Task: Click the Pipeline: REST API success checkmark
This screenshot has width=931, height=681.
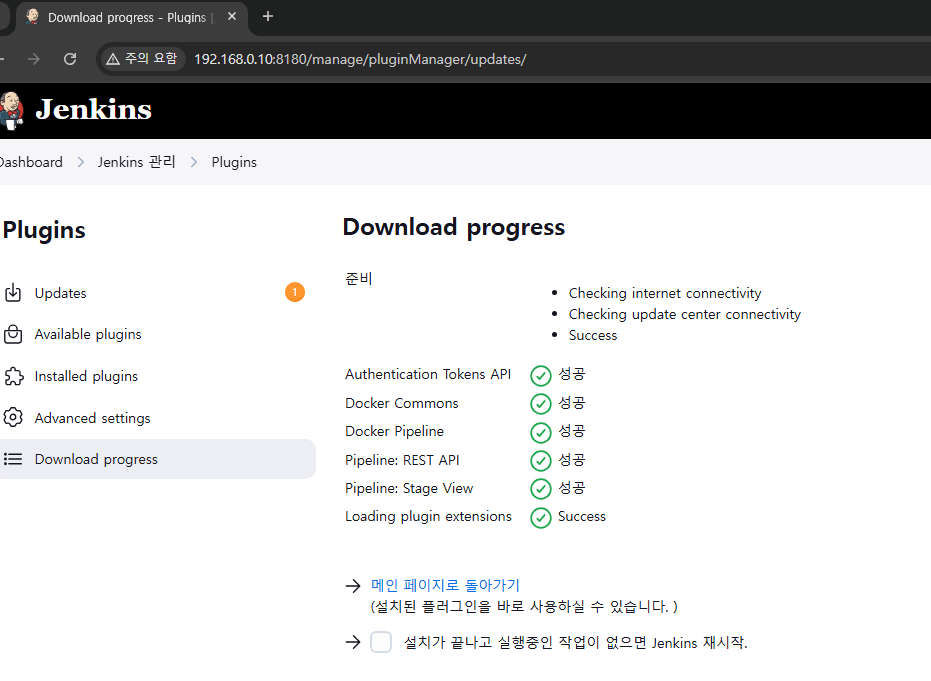Action: (540, 461)
